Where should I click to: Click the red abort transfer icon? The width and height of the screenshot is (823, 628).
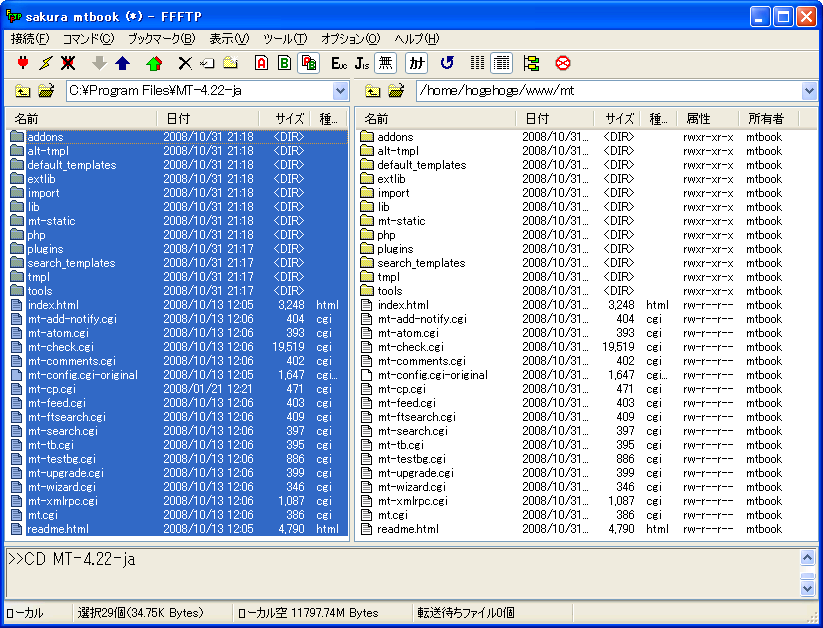point(563,63)
